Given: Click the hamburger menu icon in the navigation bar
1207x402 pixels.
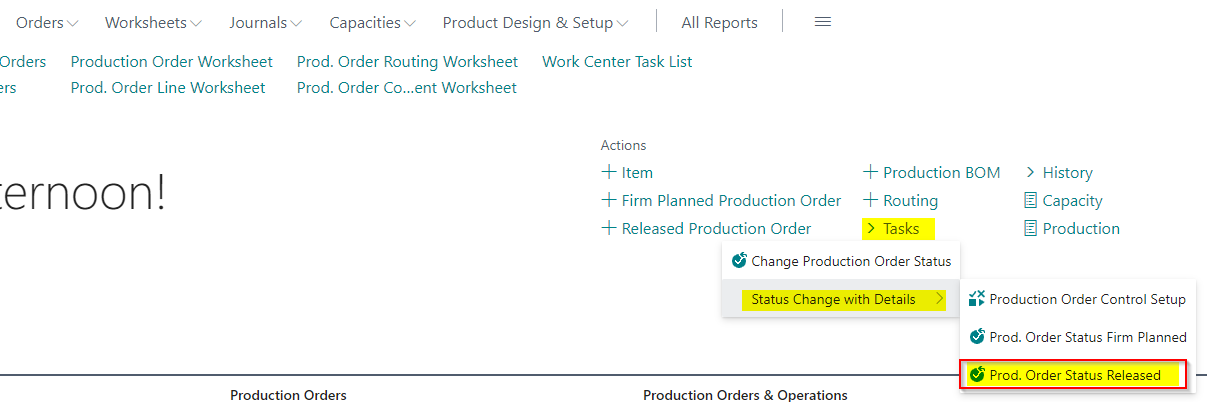Looking at the screenshot, I should coord(823,22).
